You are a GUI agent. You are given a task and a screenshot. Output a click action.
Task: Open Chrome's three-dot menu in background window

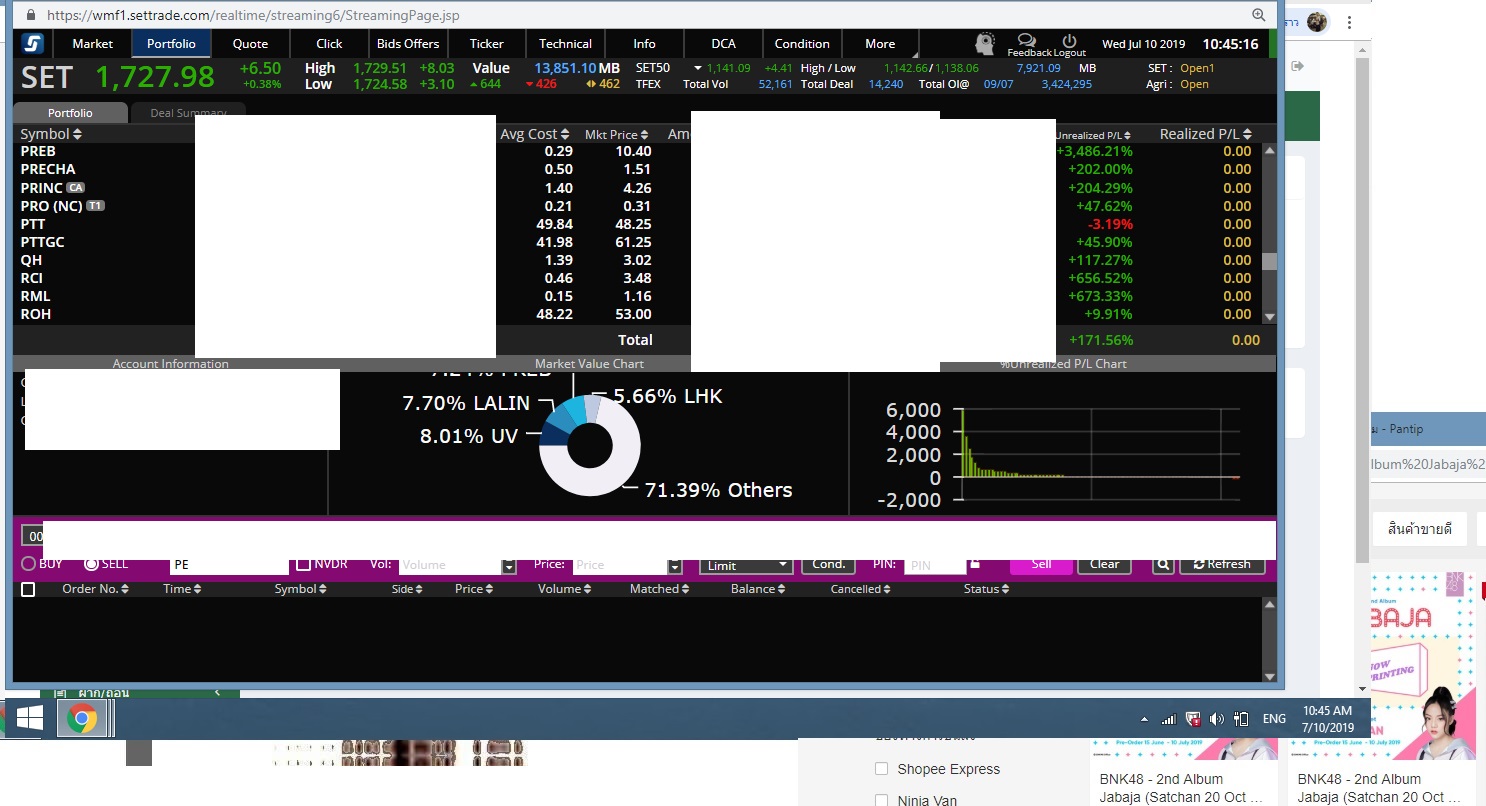click(1350, 22)
